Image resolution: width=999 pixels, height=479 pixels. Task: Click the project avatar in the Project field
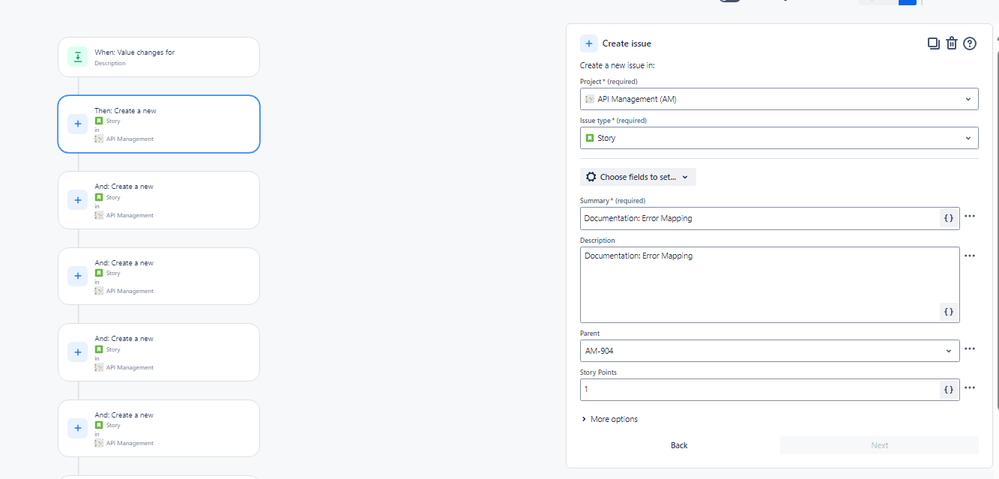pos(590,99)
